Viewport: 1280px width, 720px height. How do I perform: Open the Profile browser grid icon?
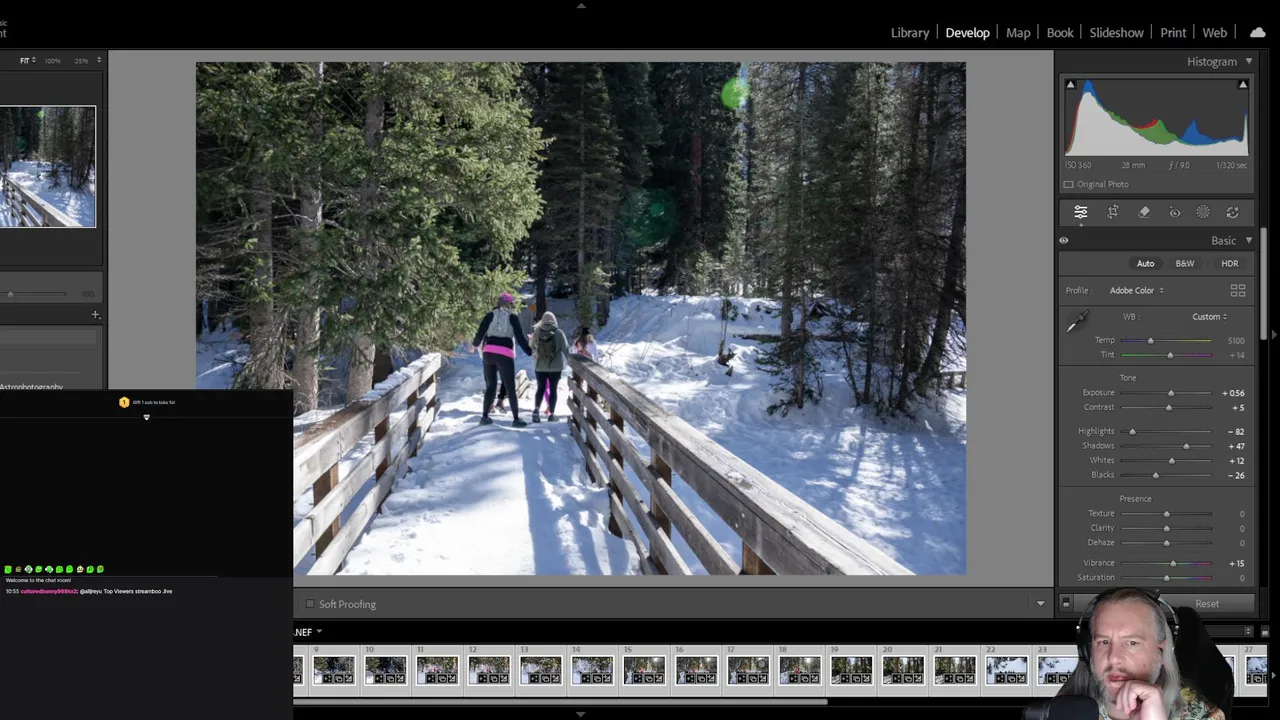coord(1238,290)
